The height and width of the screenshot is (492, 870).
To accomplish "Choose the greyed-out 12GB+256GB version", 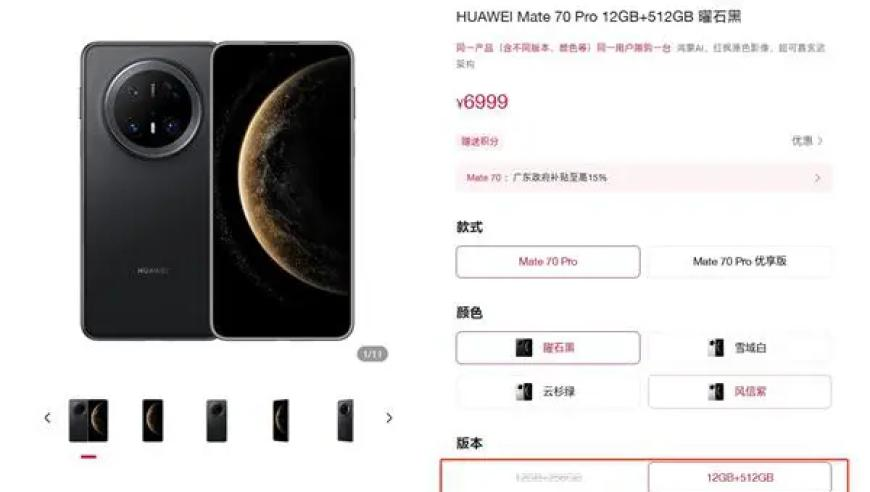I will tap(548, 477).
